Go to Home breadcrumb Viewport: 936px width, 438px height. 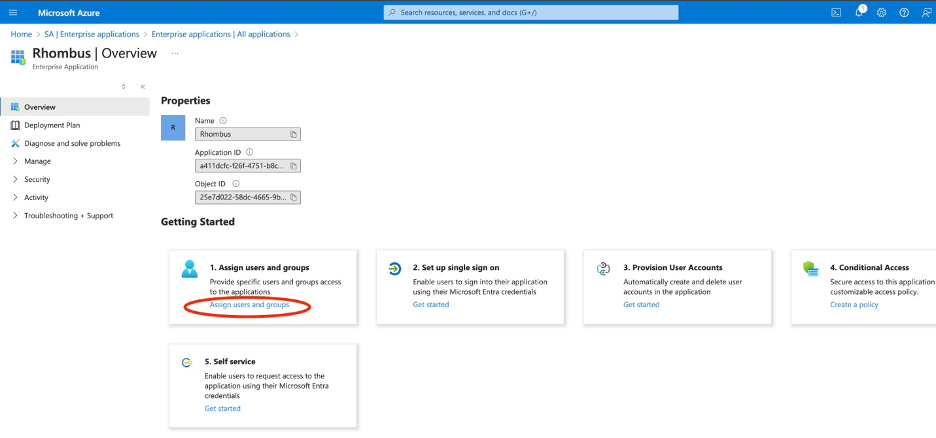(x=21, y=35)
